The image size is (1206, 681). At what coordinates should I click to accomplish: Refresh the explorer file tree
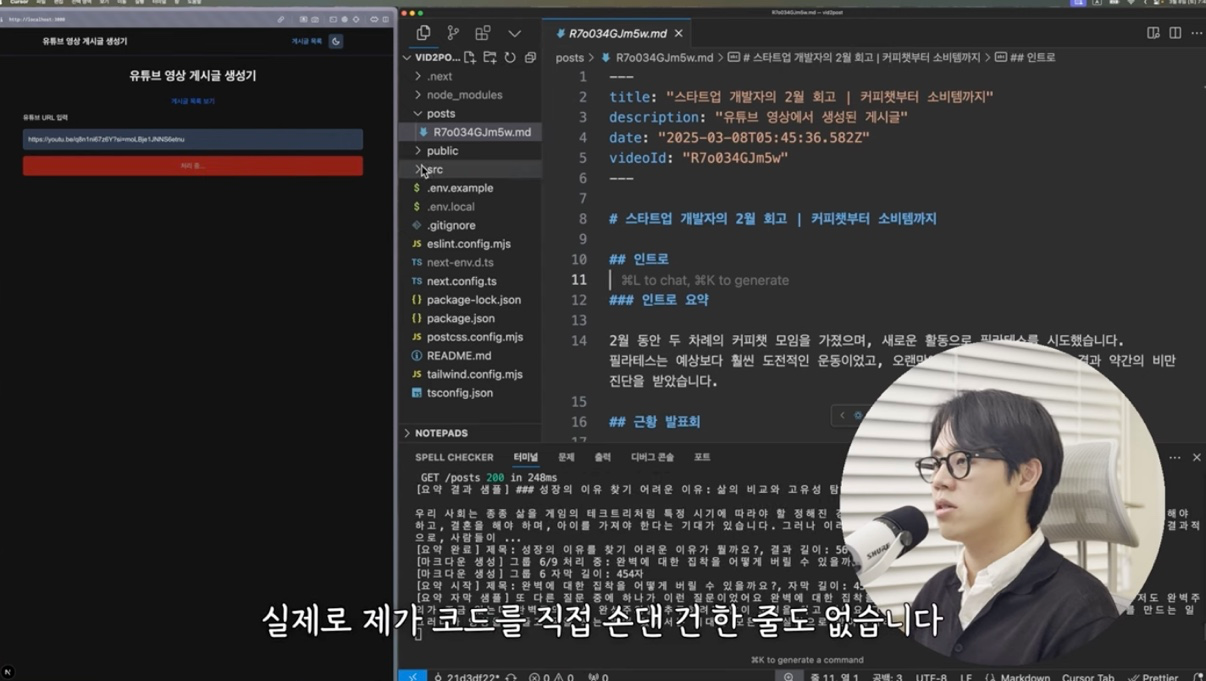[510, 58]
